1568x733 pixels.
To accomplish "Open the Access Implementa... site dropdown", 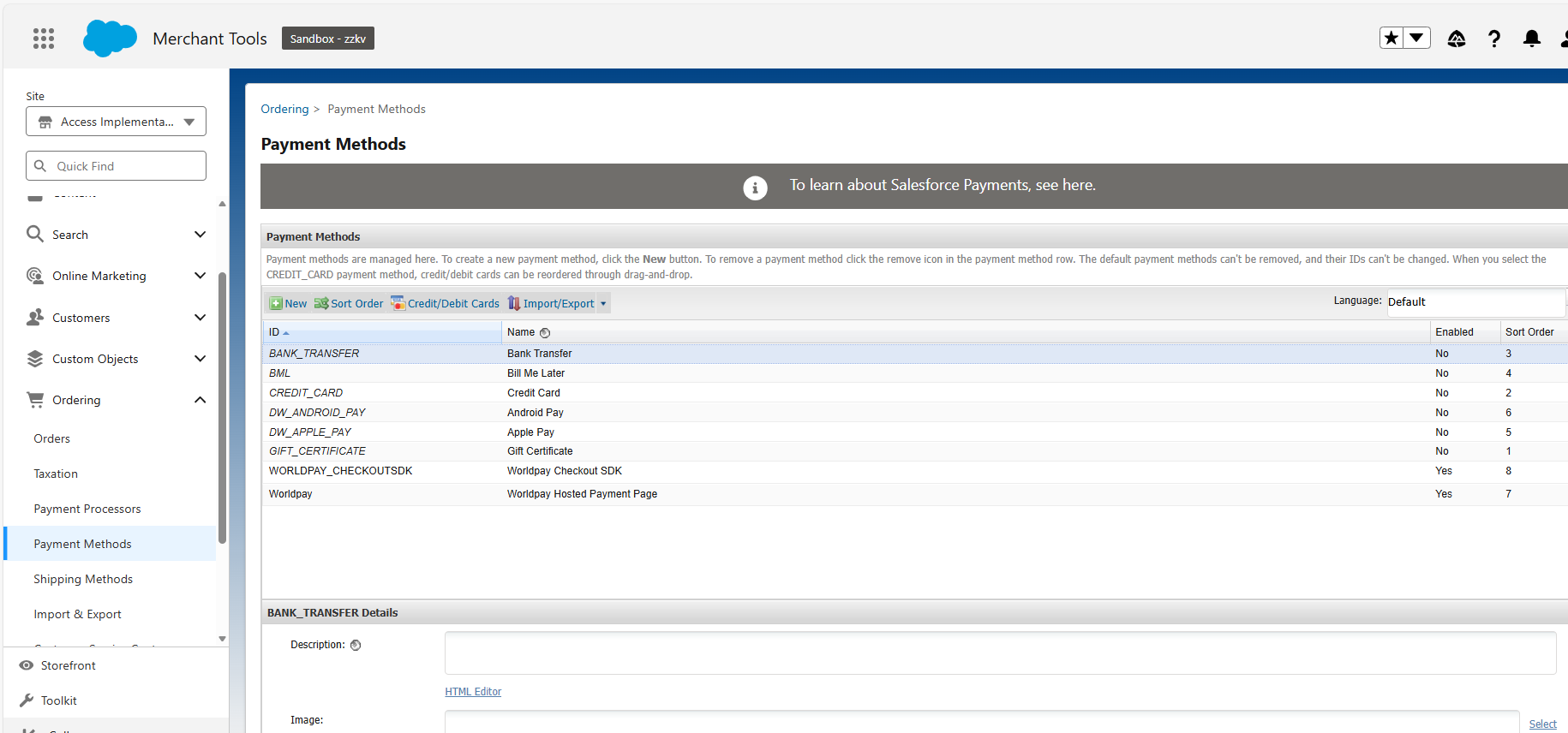I will tap(116, 122).
